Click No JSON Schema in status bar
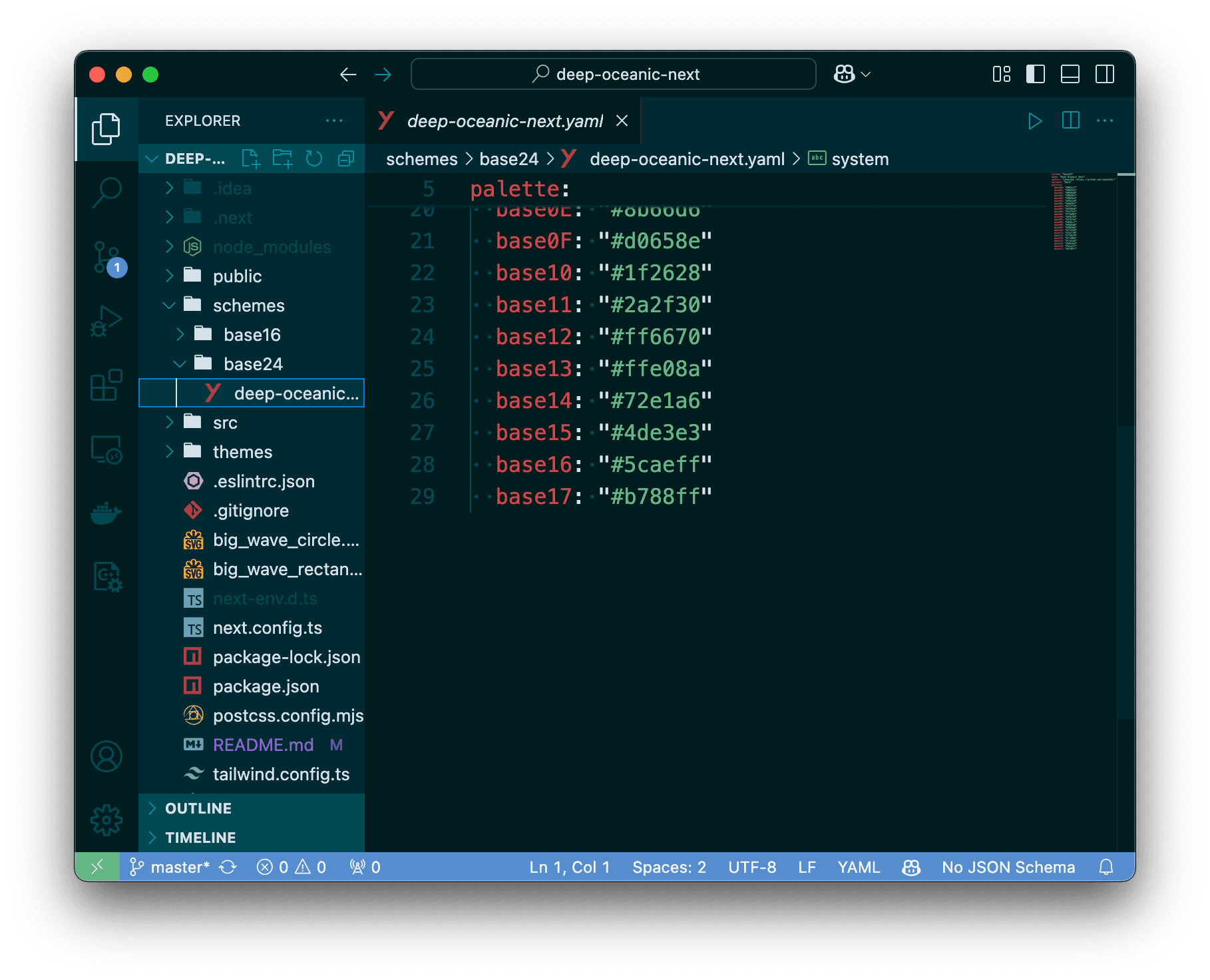This screenshot has height=980, width=1210. tap(1008, 867)
